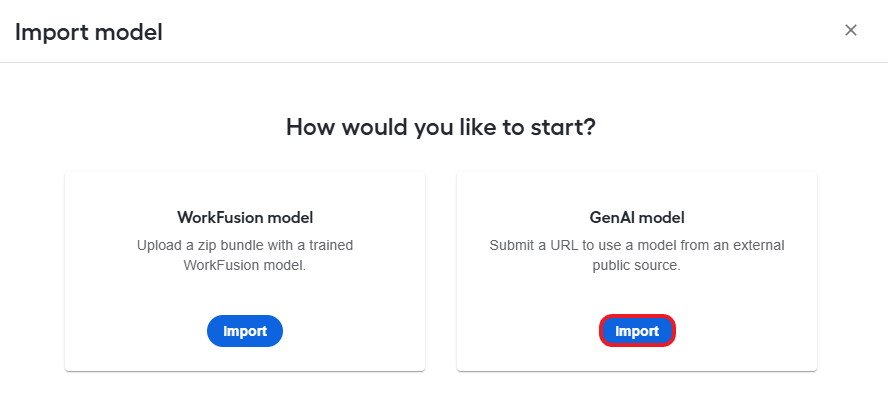The height and width of the screenshot is (413, 888).
Task: Click the 'public source.' text line
Action: [637, 265]
